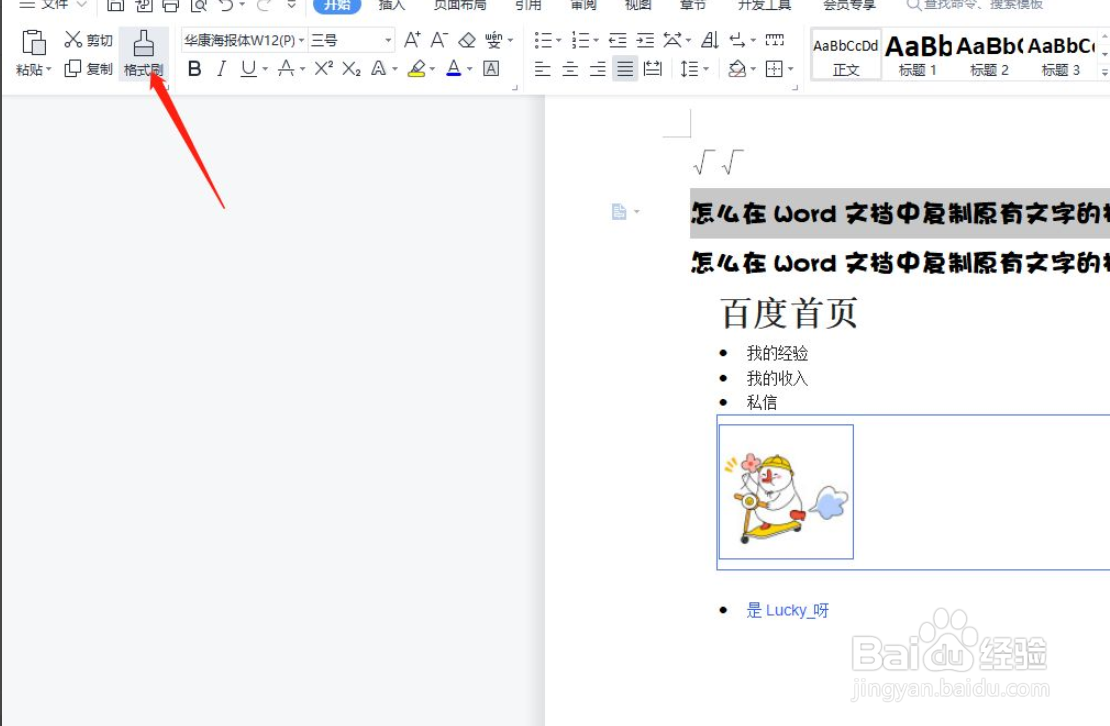Switch to the 插入 Insert tab

(391, 5)
